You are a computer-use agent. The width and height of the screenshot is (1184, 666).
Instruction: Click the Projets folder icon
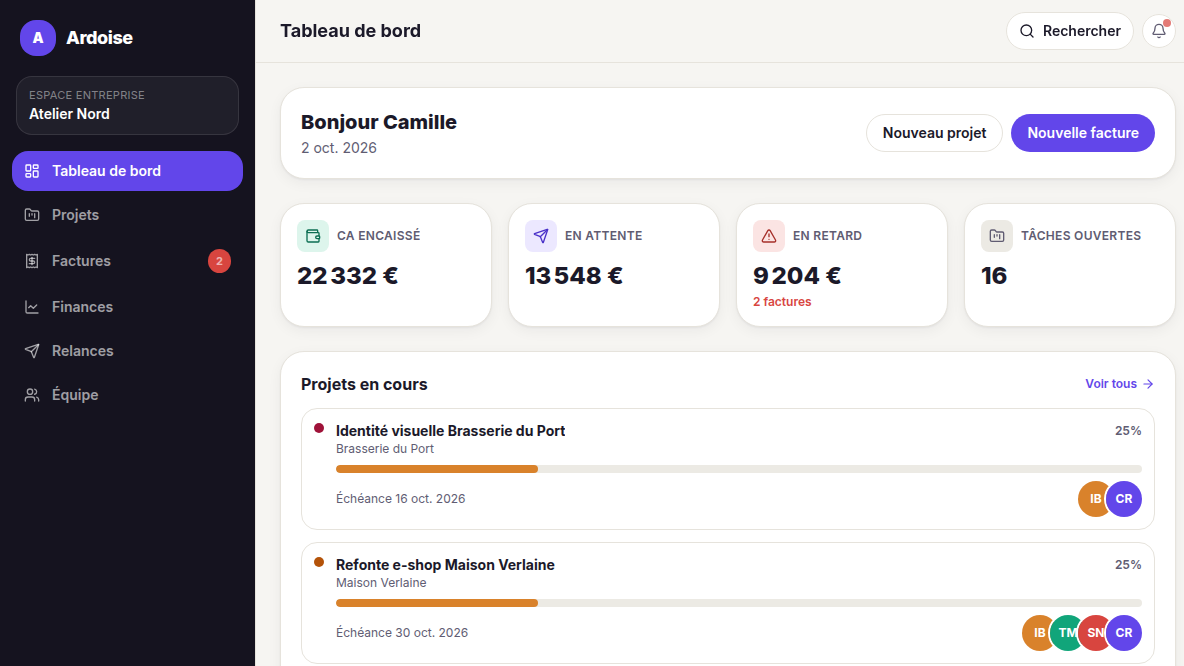click(x=32, y=215)
